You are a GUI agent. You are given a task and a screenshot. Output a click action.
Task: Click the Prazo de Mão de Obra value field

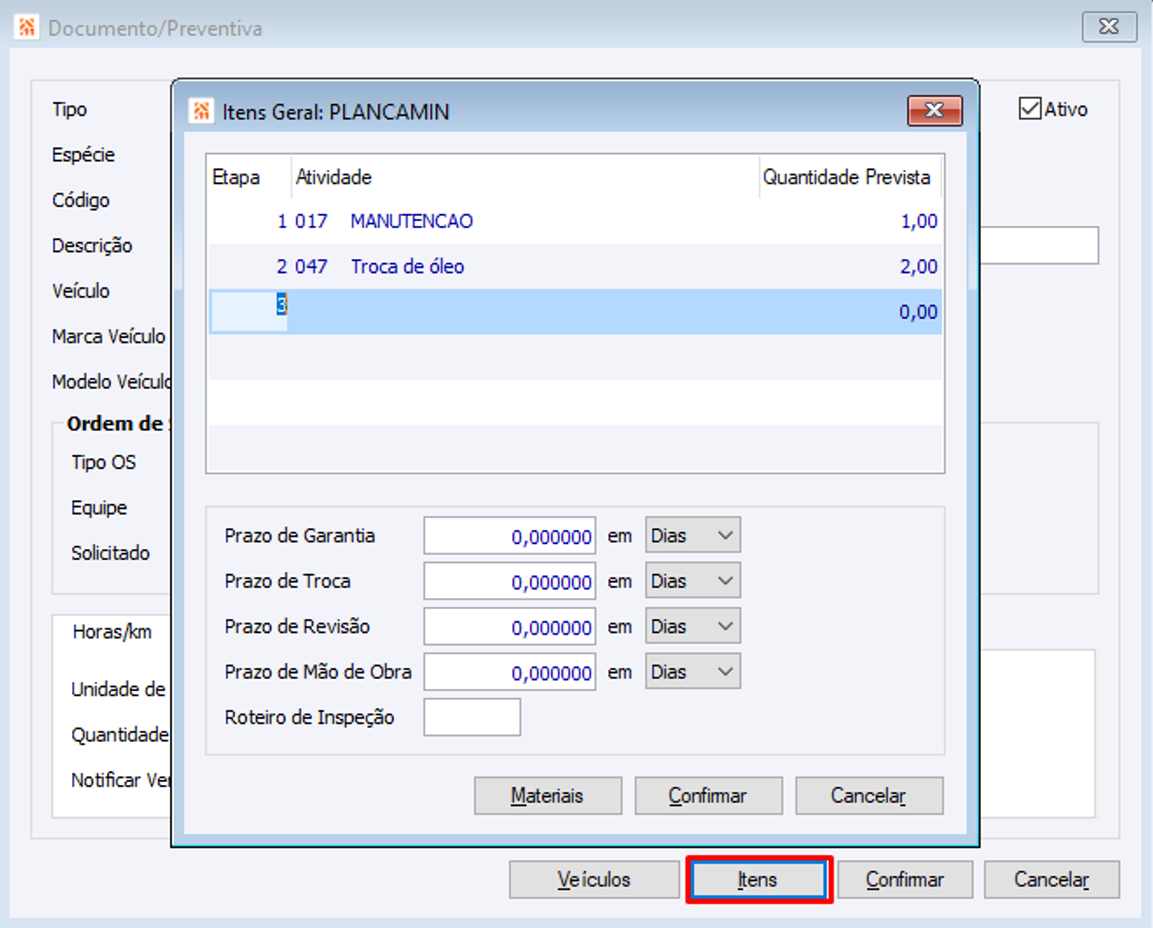510,672
